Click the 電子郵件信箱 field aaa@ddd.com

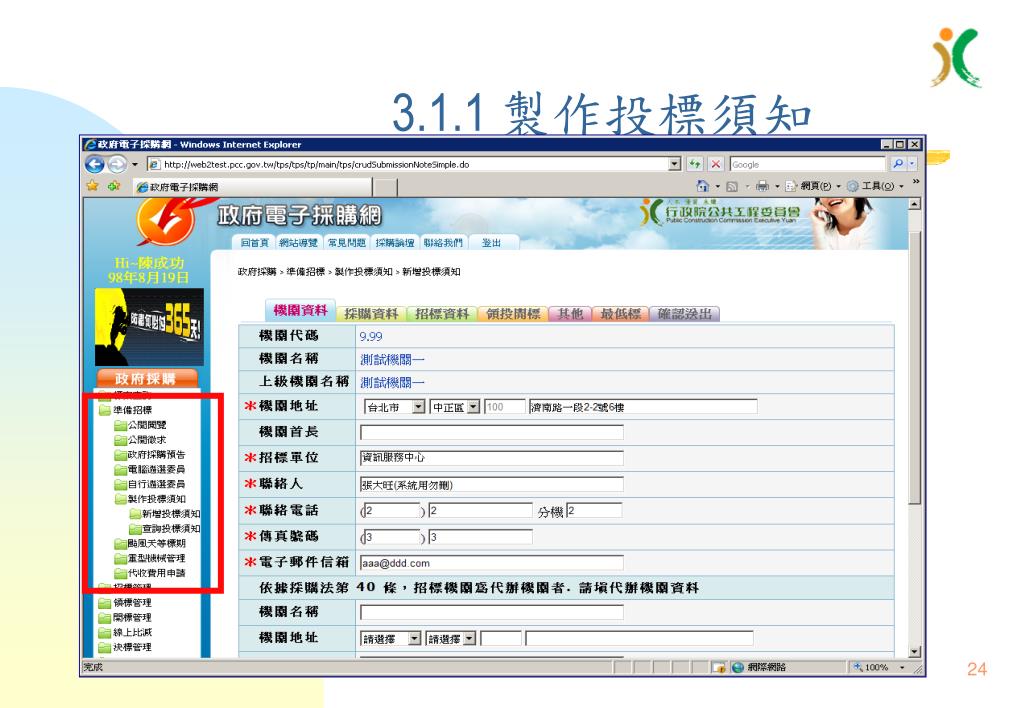click(x=491, y=562)
